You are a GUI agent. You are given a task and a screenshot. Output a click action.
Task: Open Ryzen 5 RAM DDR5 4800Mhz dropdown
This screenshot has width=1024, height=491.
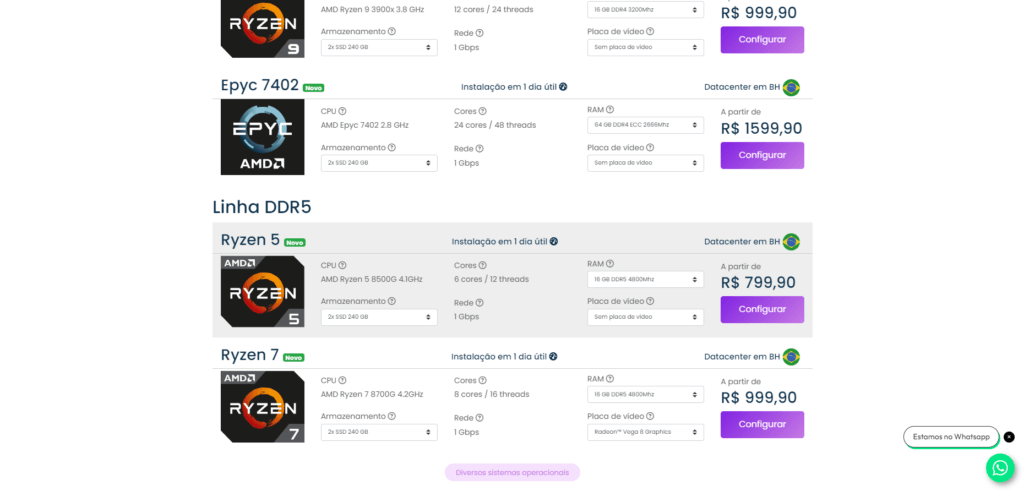coord(645,279)
